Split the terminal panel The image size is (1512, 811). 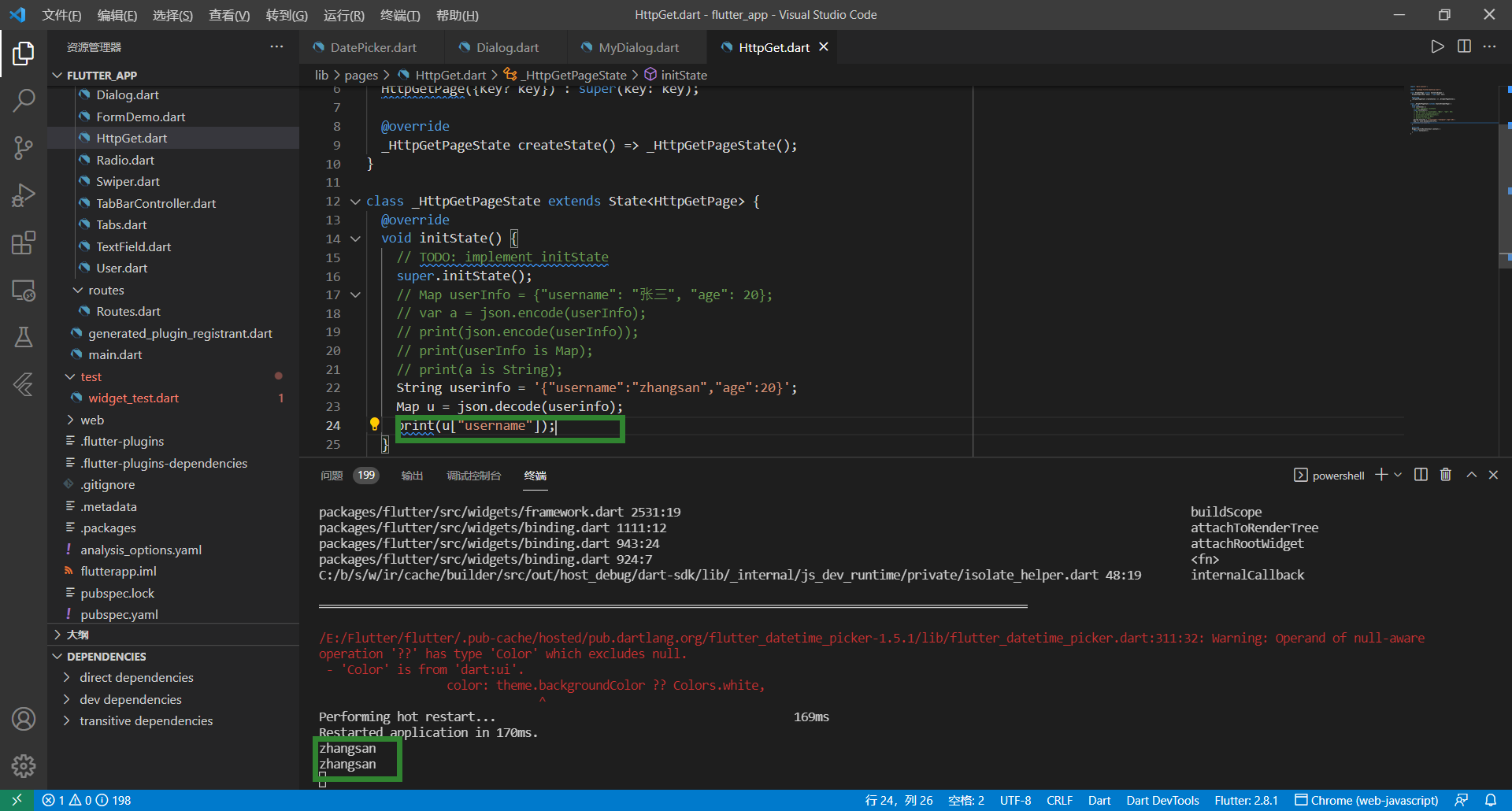pos(1421,475)
